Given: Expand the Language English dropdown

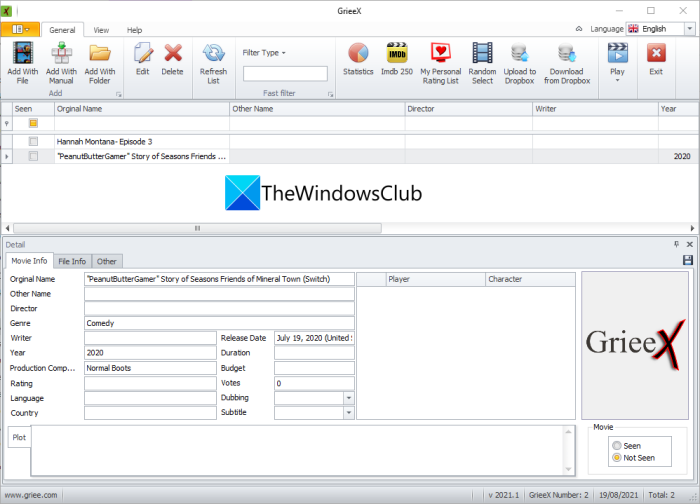Looking at the screenshot, I should (690, 29).
